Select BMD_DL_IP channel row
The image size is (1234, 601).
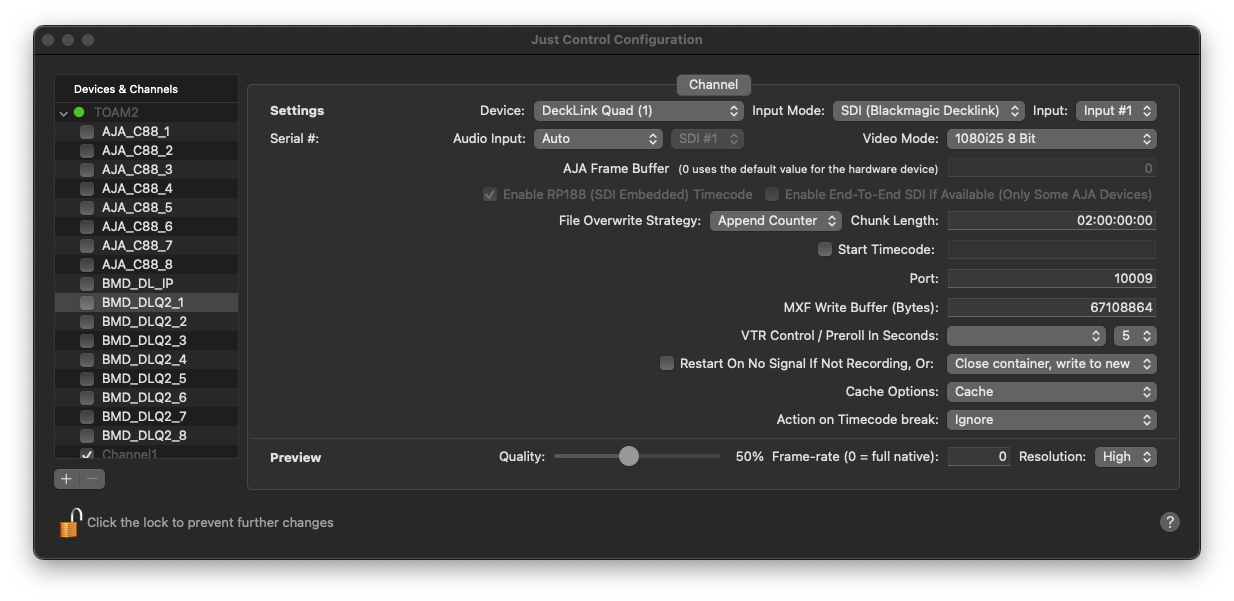[x=146, y=284]
